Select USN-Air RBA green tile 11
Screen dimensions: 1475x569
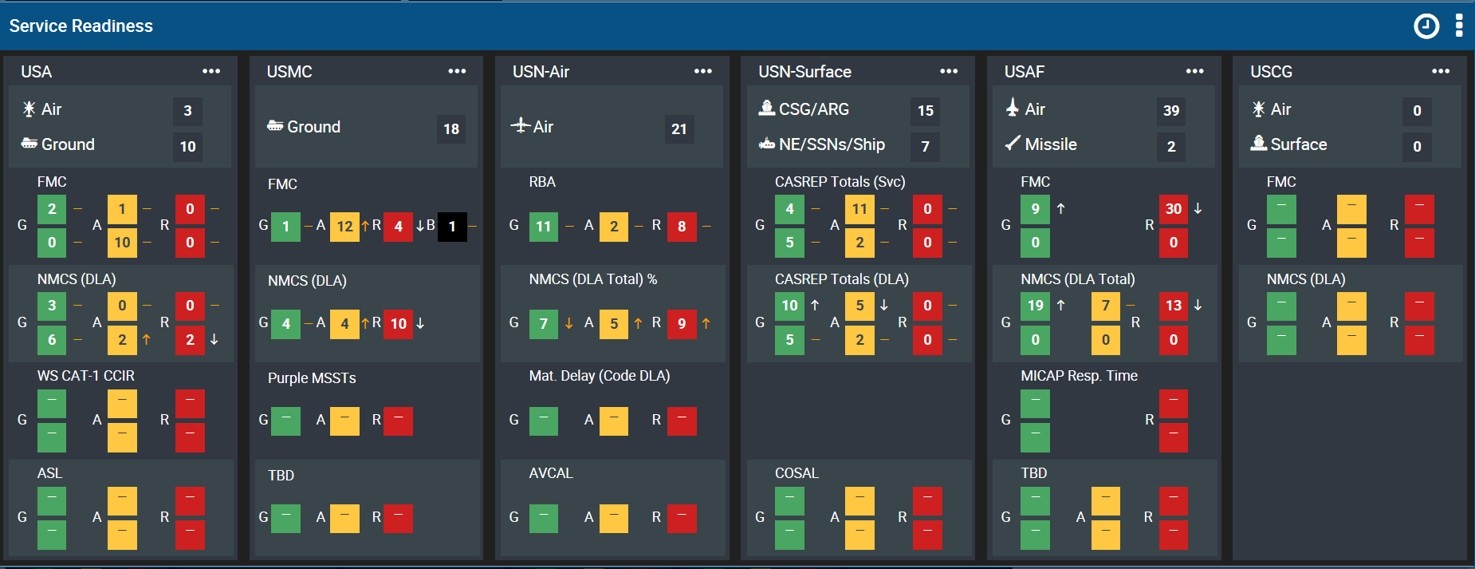point(543,226)
